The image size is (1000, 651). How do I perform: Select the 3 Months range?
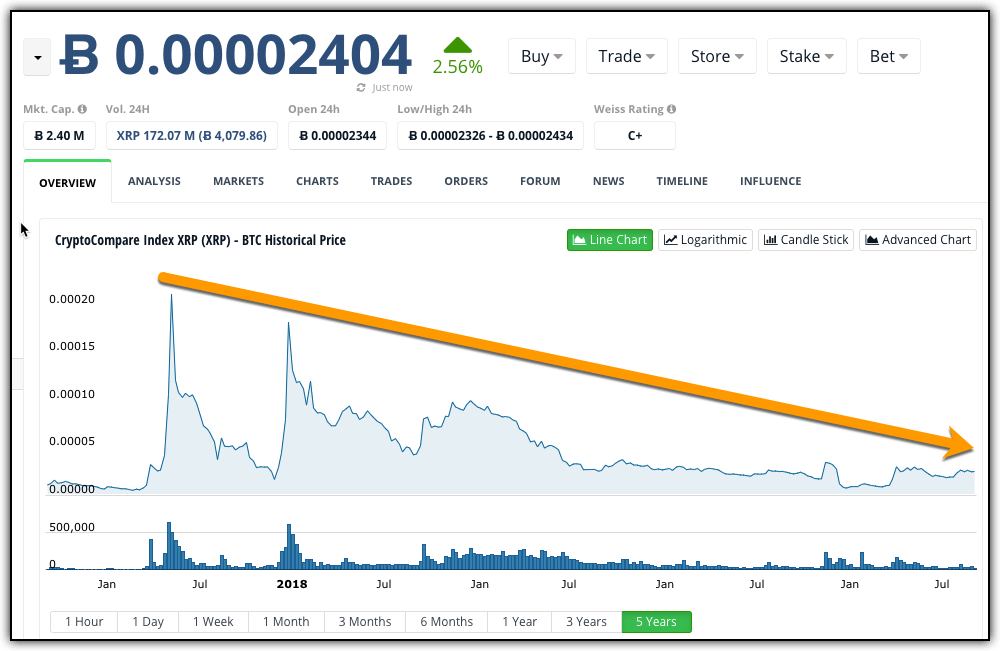[x=365, y=622]
